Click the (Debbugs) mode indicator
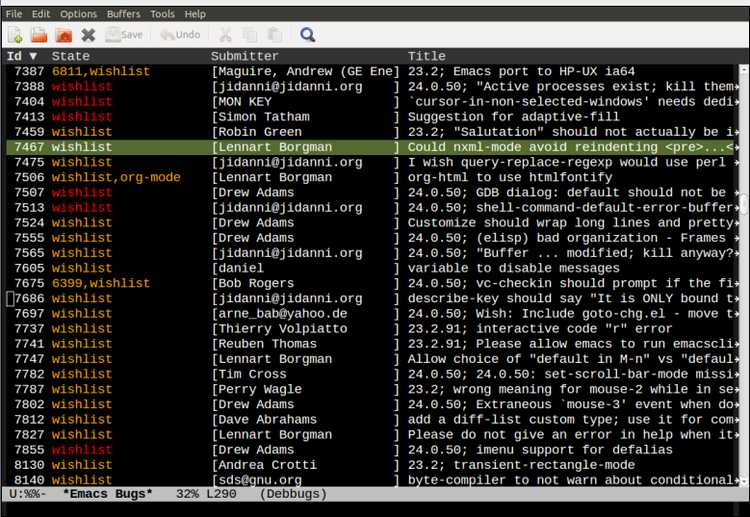Screen dimensions: 750x517 point(293,494)
